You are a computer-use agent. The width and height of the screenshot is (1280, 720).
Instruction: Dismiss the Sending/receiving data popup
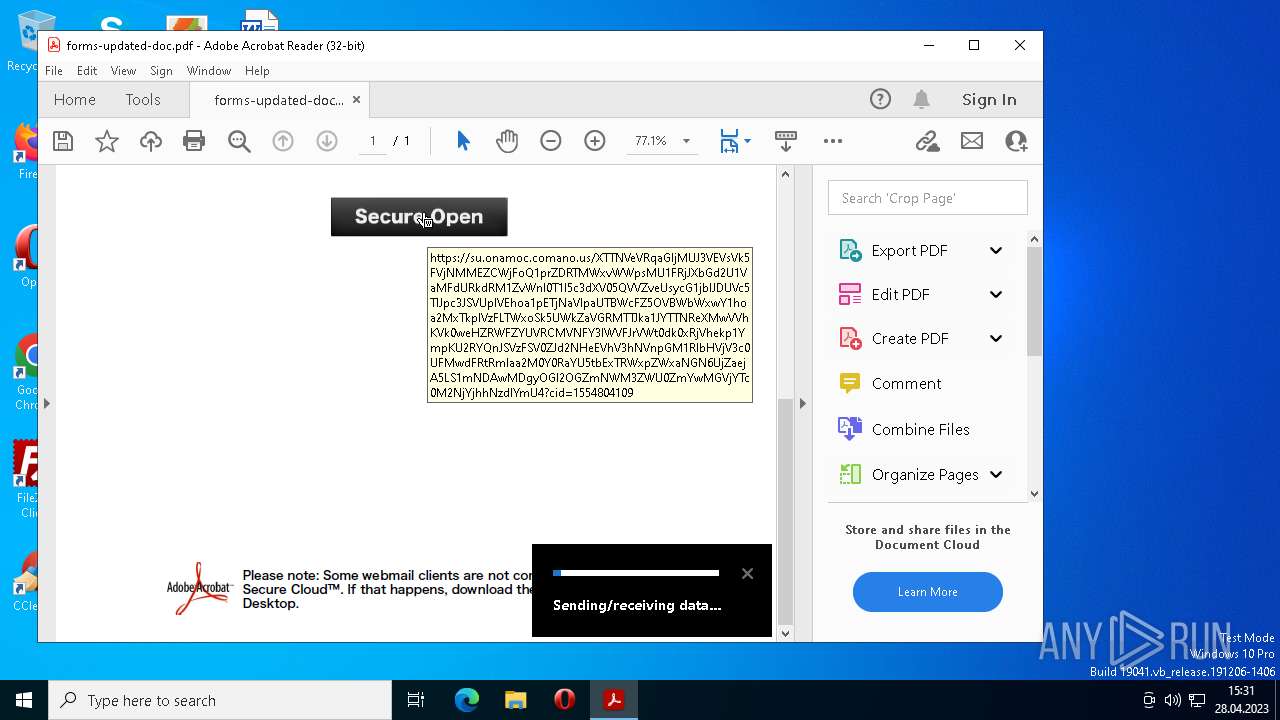747,573
